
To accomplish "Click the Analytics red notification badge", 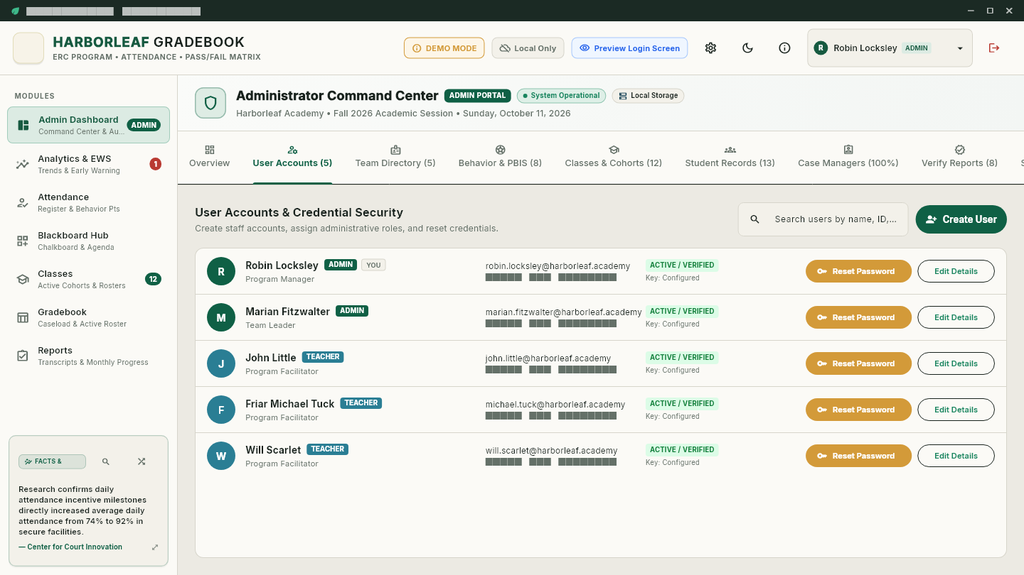I will [x=155, y=164].
